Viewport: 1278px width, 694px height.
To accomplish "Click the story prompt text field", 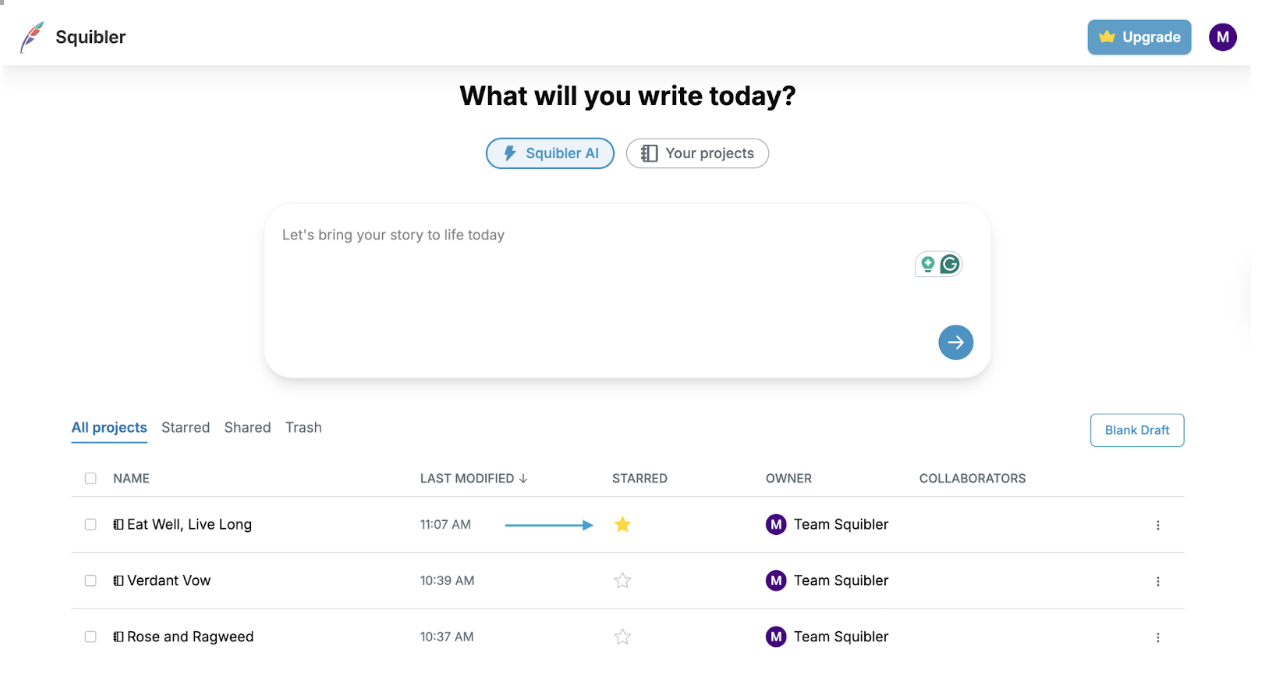I will click(x=627, y=290).
